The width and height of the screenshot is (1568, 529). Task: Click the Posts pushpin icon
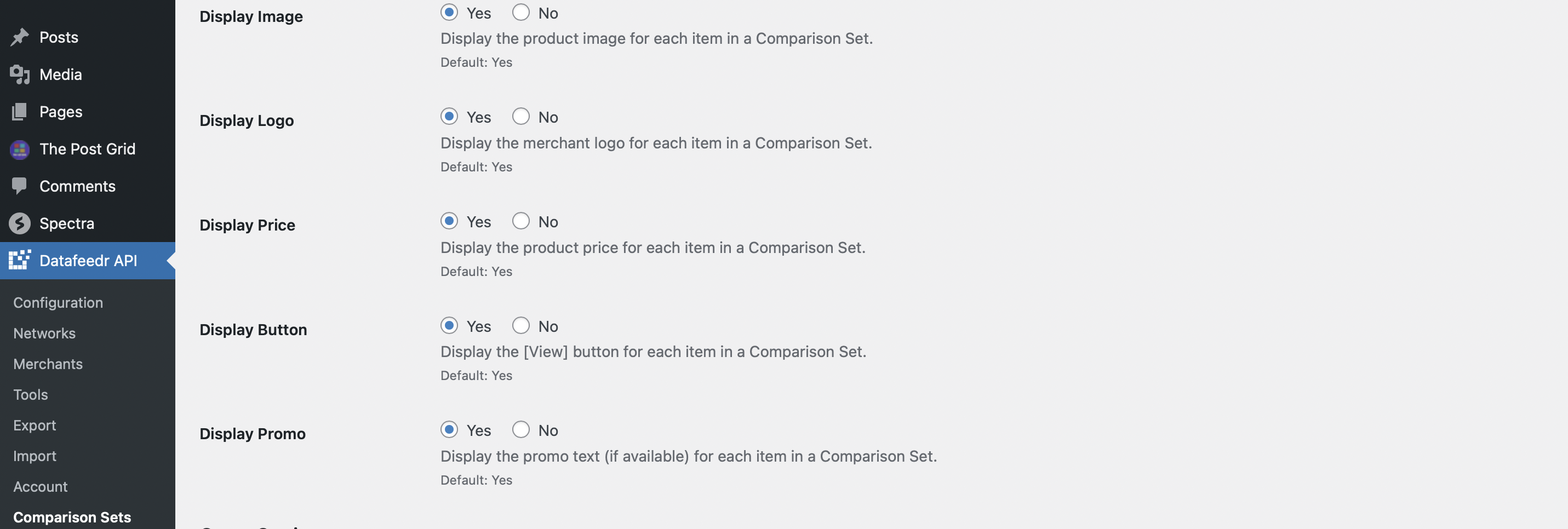(20, 37)
